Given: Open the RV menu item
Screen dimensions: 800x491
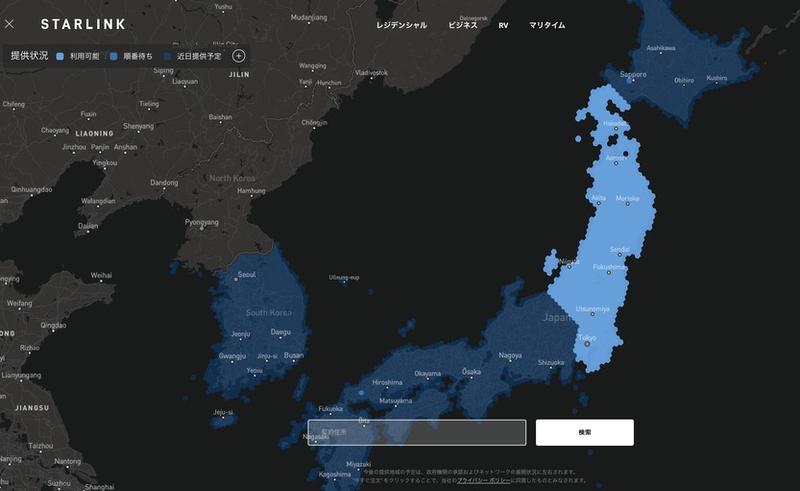Looking at the screenshot, I should (x=504, y=25).
